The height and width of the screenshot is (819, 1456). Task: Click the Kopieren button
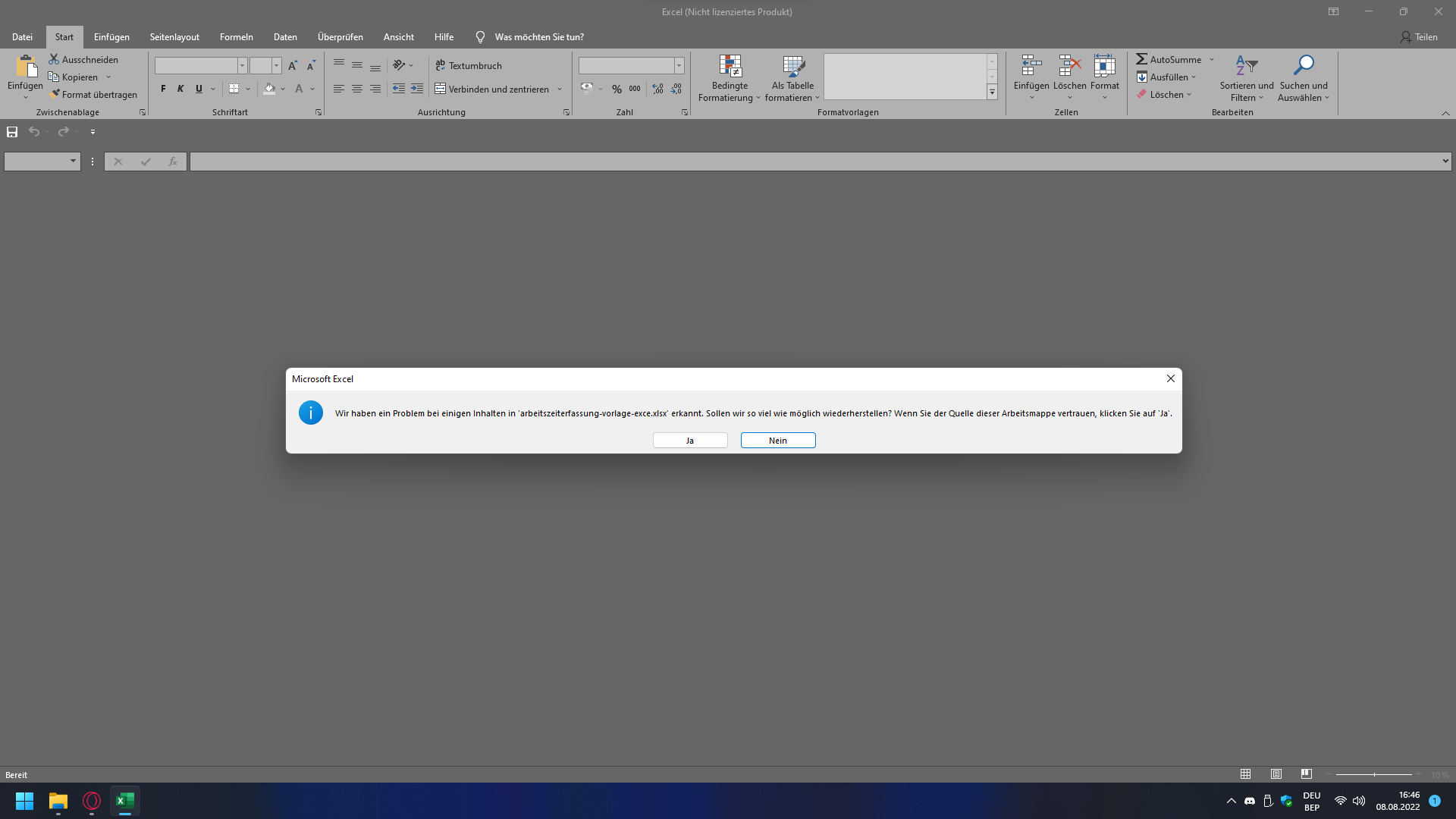[x=74, y=77]
